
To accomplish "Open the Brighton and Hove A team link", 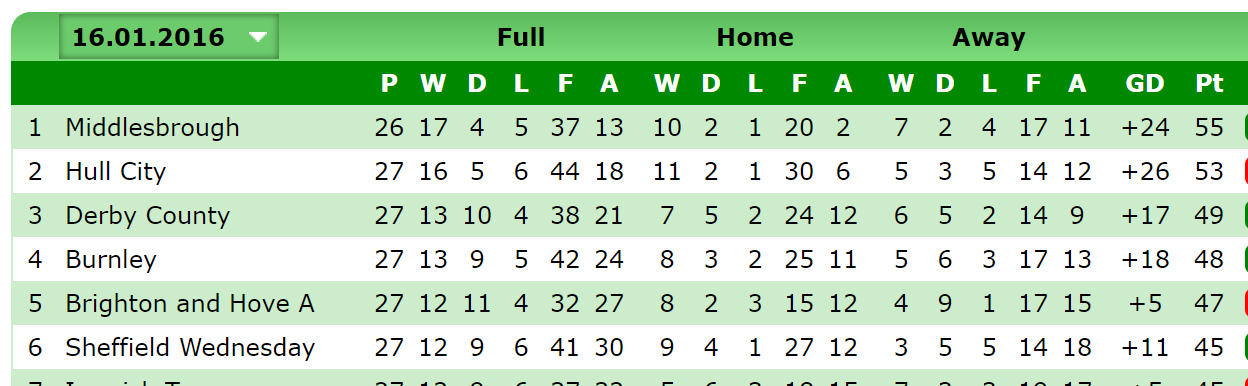I will [x=189, y=303].
